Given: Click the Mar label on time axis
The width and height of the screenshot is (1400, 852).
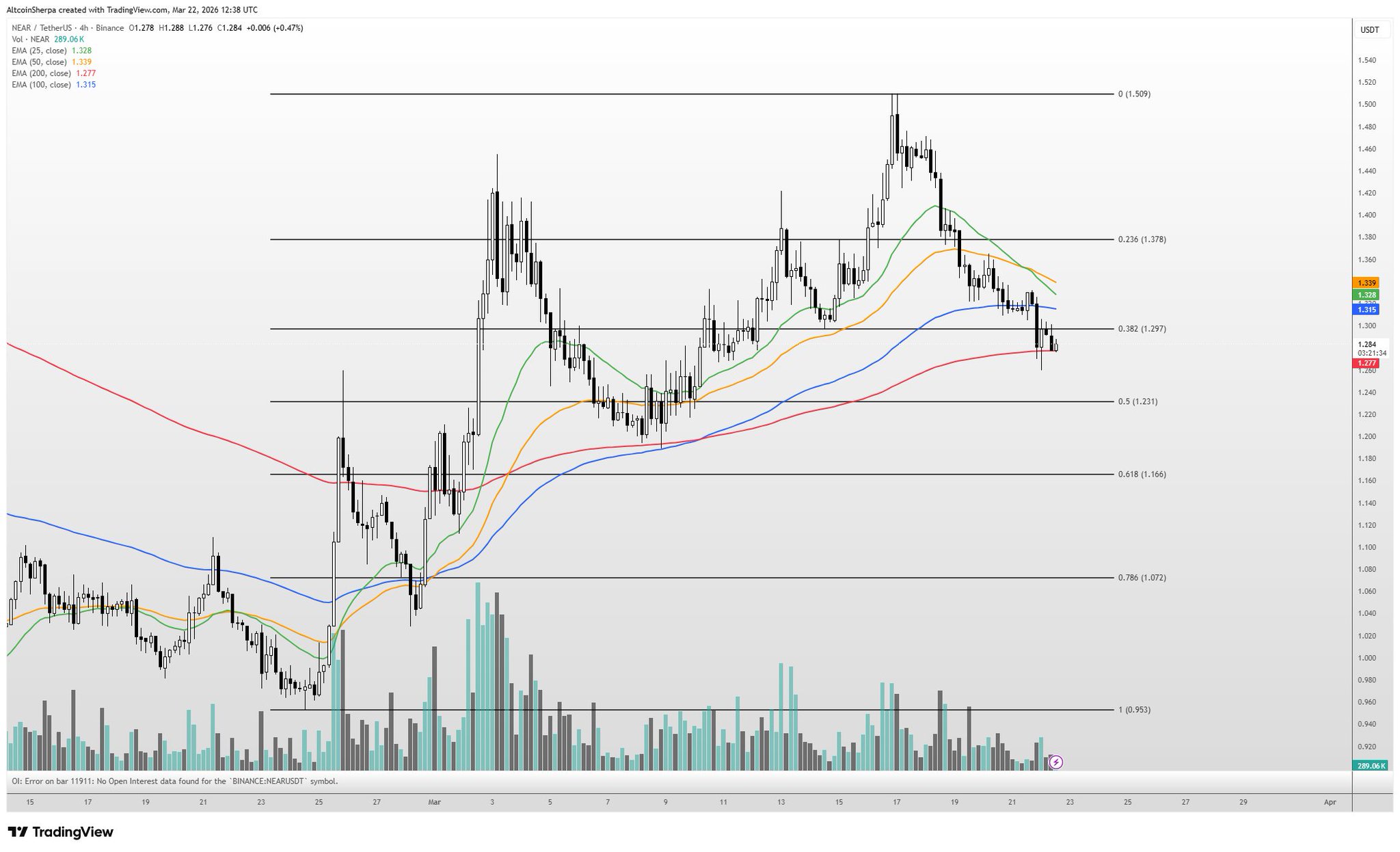Looking at the screenshot, I should click(435, 802).
